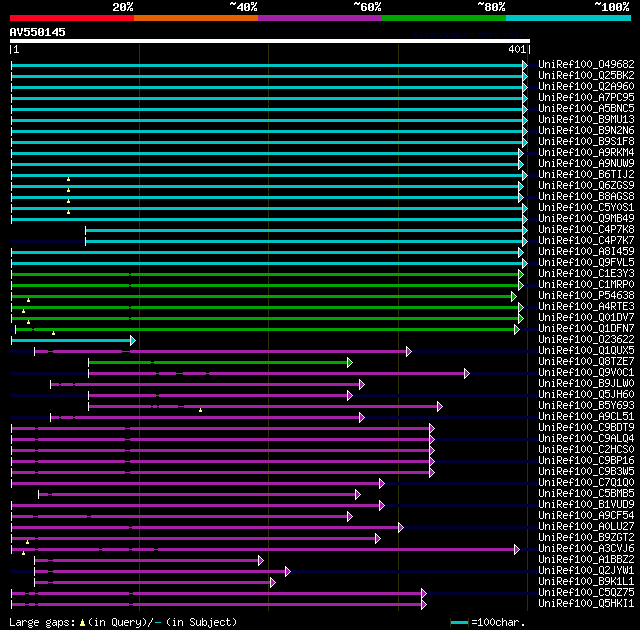Select the UniRef100_P54638 label
Viewport: 640px width, 630px height.
(586, 295)
